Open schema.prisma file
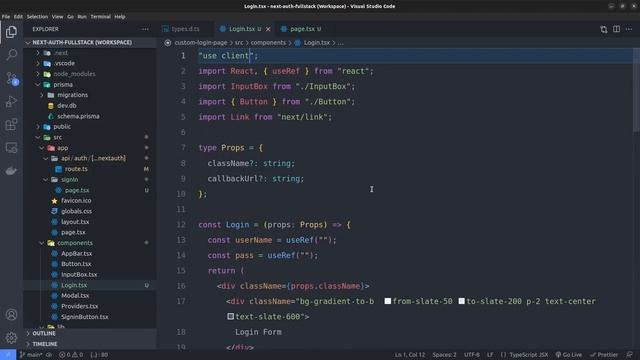 pyautogui.click(x=78, y=116)
